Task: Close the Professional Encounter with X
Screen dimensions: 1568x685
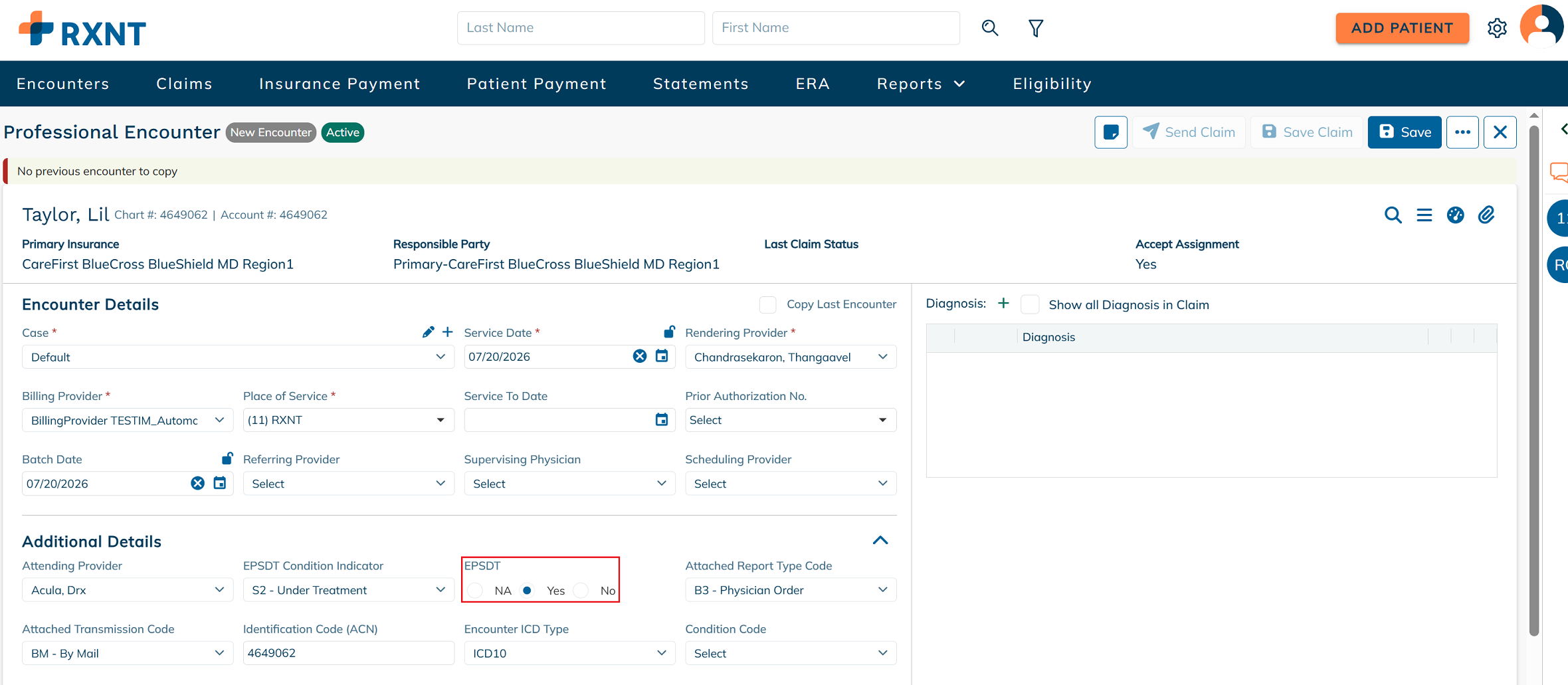Action: pyautogui.click(x=1500, y=132)
